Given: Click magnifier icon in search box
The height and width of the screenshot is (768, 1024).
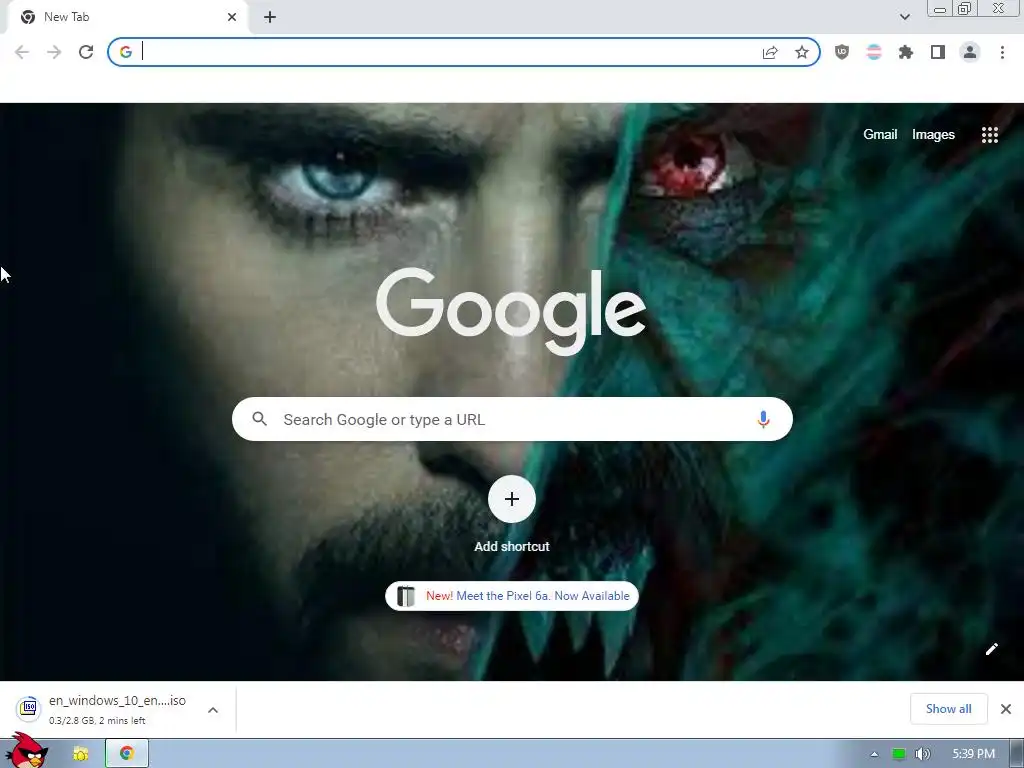Looking at the screenshot, I should (x=259, y=419).
